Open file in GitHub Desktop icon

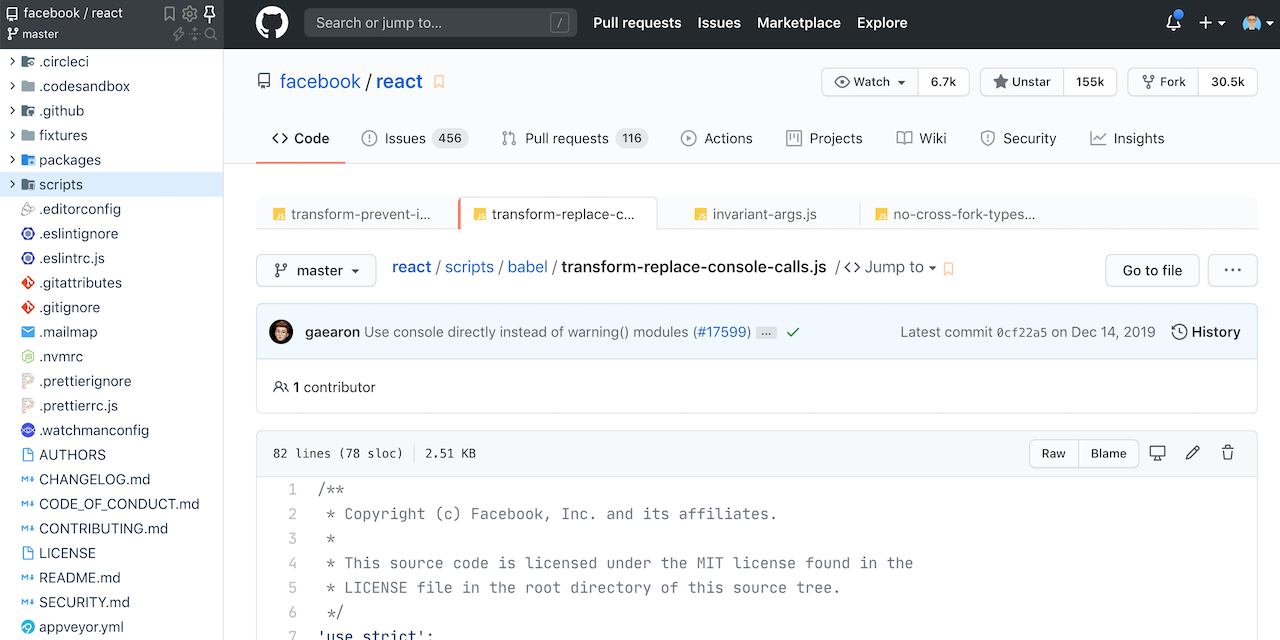(x=1157, y=453)
